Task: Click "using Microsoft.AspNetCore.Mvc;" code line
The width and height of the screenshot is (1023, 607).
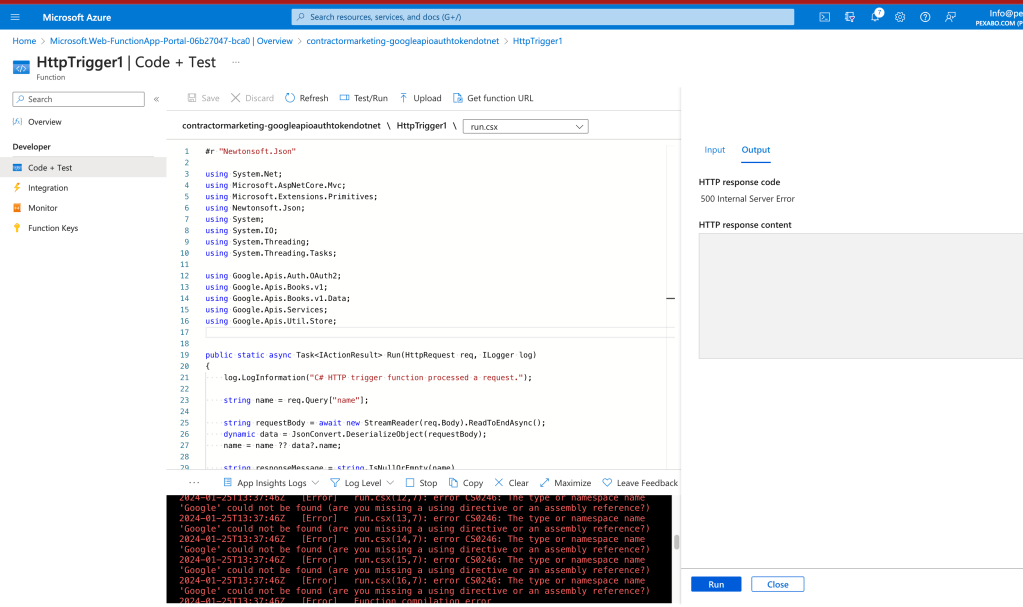Action: pyautogui.click(x=275, y=185)
